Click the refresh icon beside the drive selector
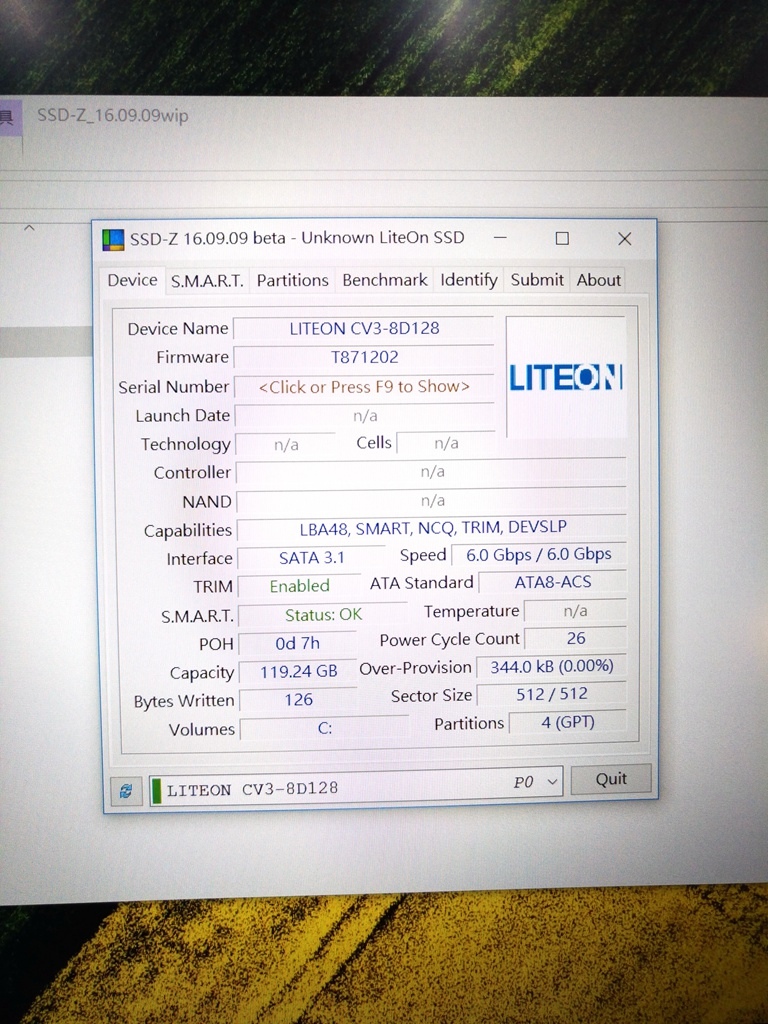The image size is (768, 1024). pos(126,790)
